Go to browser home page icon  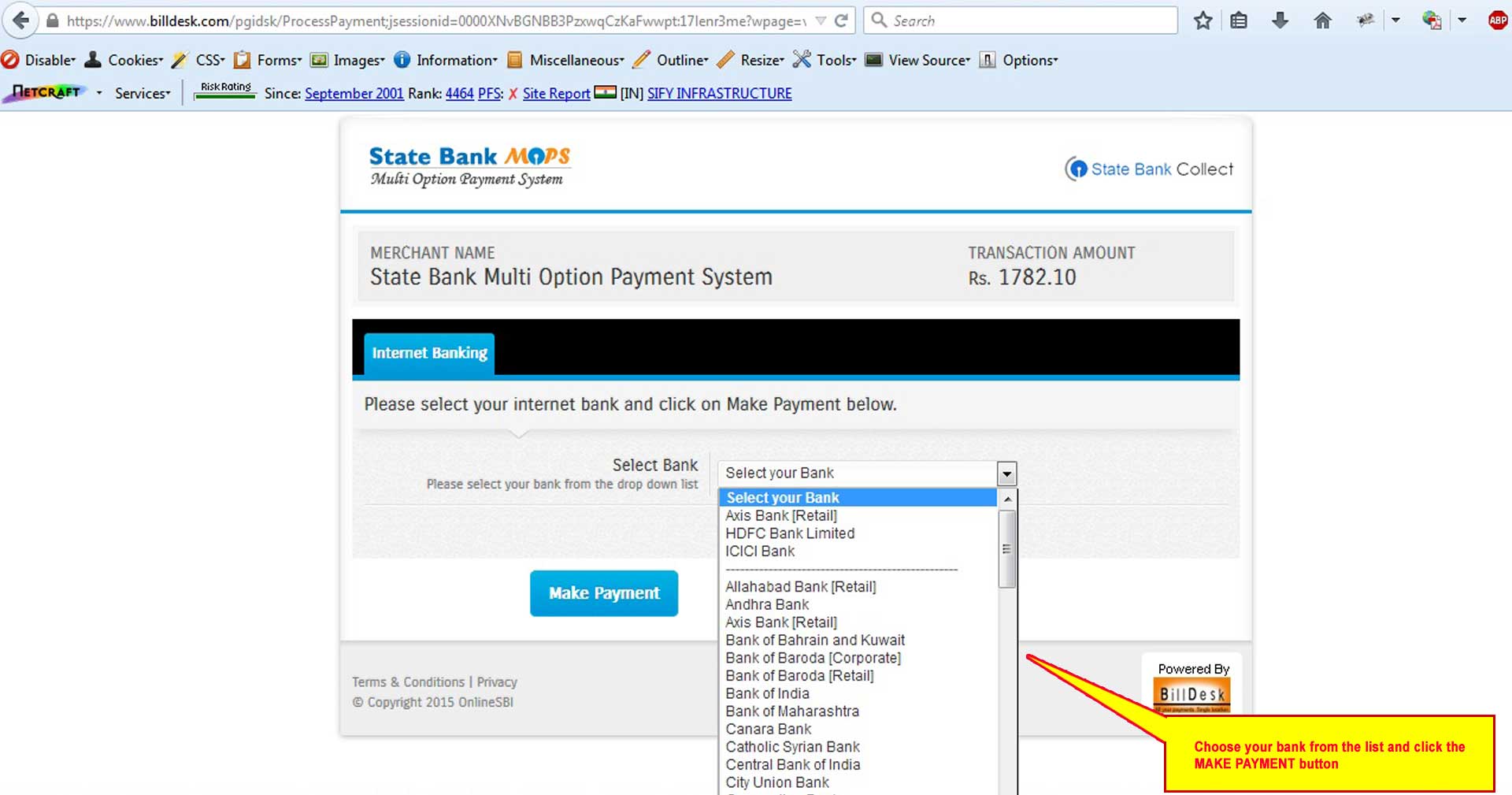pos(1323,20)
